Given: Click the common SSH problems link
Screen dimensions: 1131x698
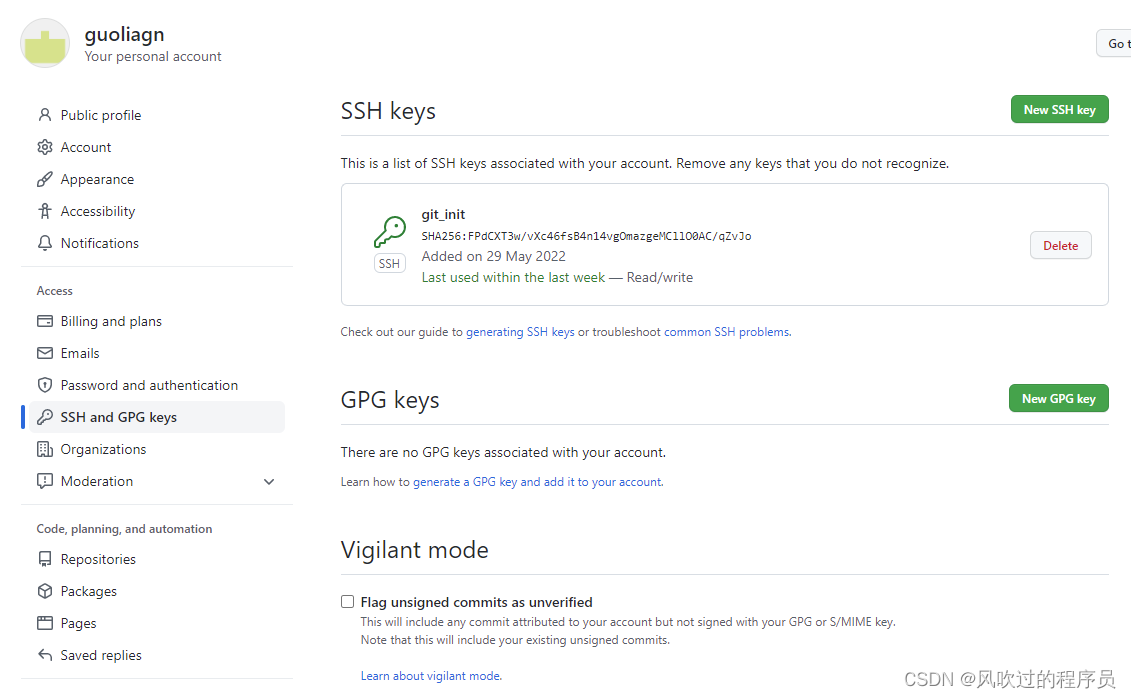Looking at the screenshot, I should coord(728,331).
